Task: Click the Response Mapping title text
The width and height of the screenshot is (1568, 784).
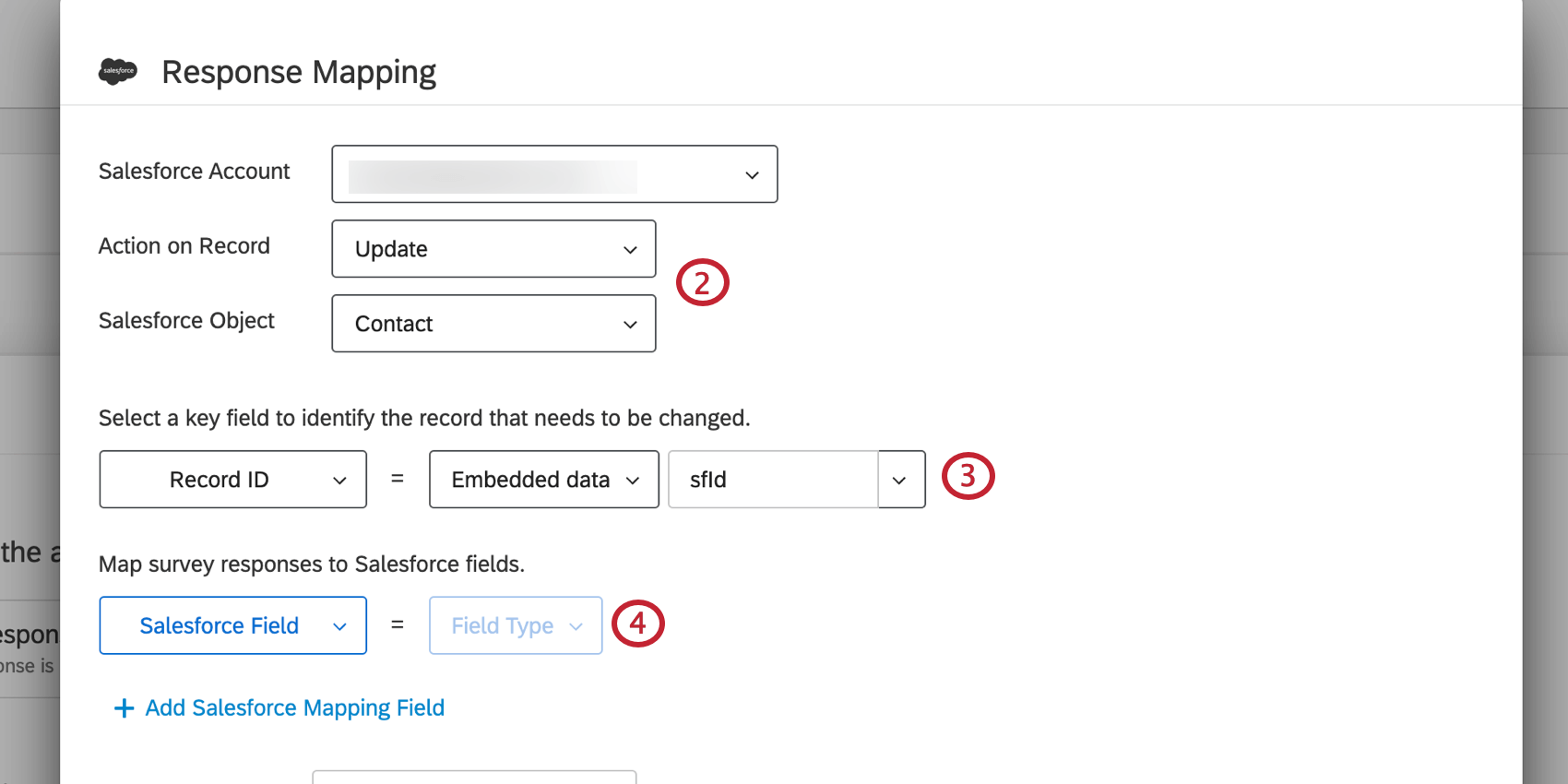Action: [299, 72]
